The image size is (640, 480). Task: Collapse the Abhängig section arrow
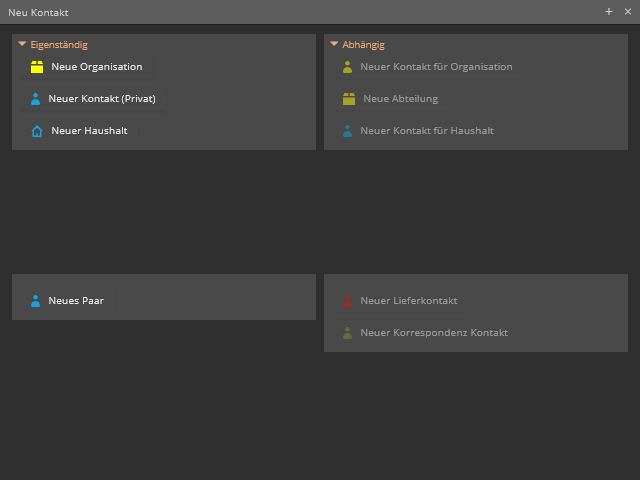coord(334,44)
